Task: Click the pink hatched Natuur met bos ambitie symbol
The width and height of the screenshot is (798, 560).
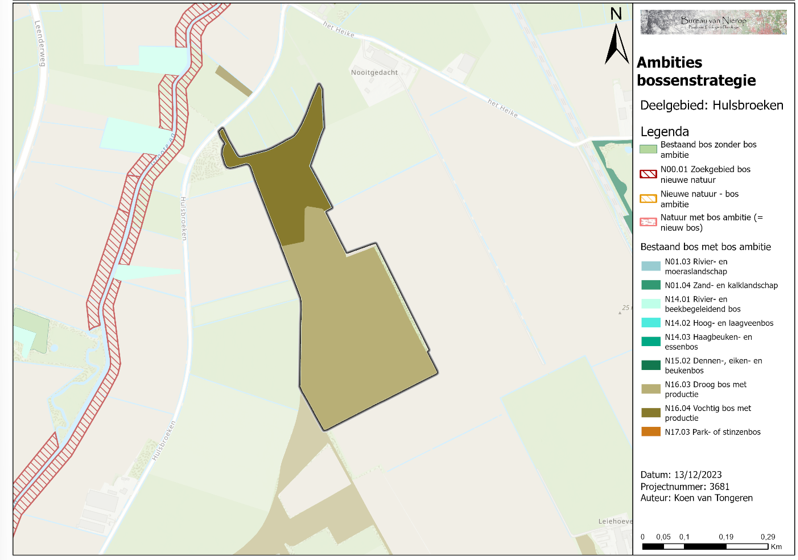Action: (x=648, y=221)
